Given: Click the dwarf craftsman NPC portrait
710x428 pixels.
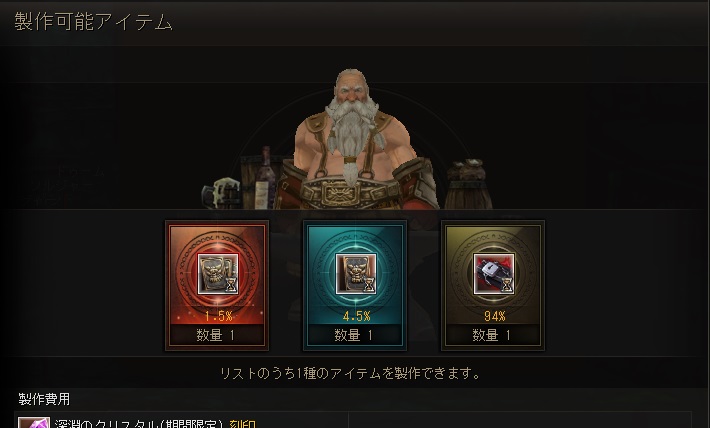Looking at the screenshot, I should coord(355,140).
